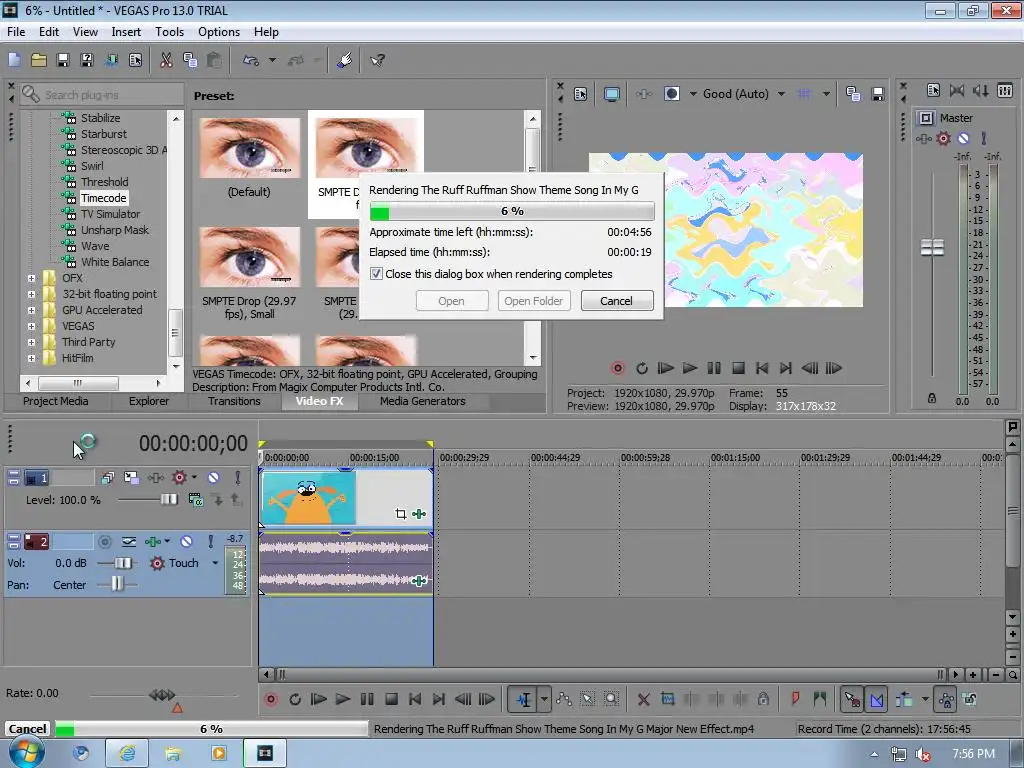Screen dimensions: 1024x768
Task: Open the File menu
Action: (16, 32)
